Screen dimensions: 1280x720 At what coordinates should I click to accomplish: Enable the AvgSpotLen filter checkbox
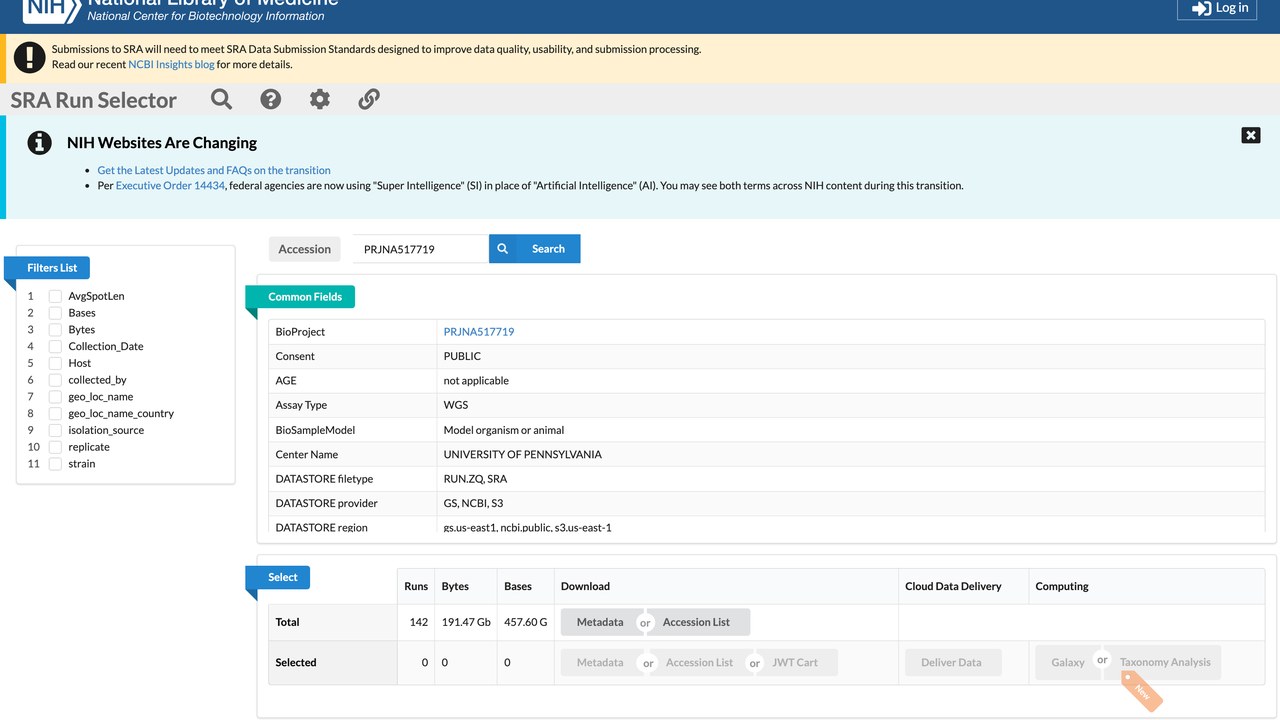point(56,296)
